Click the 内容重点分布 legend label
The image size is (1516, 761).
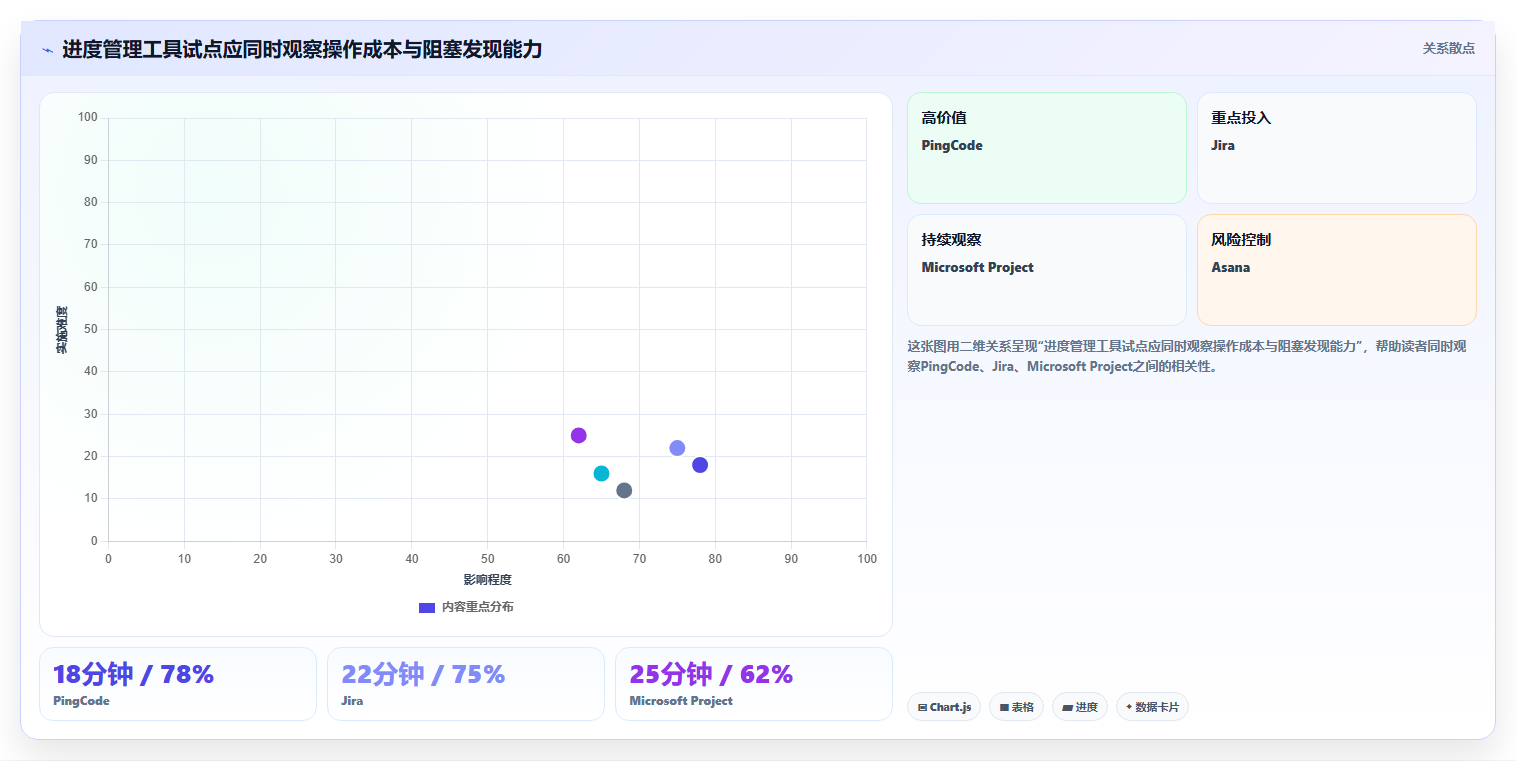tap(478, 607)
